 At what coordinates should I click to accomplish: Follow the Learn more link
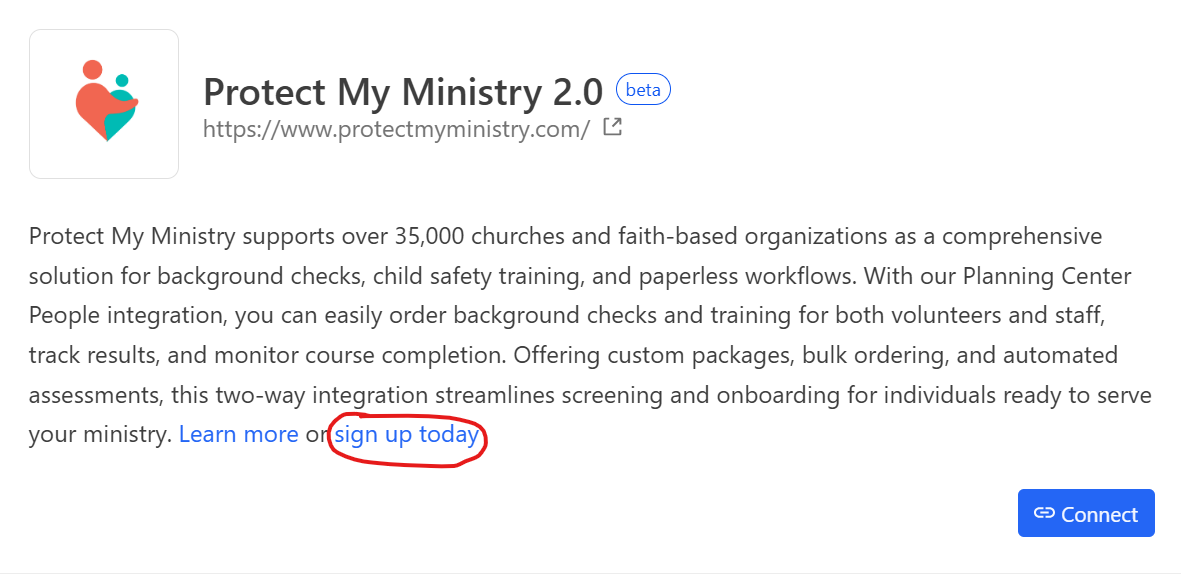click(239, 435)
